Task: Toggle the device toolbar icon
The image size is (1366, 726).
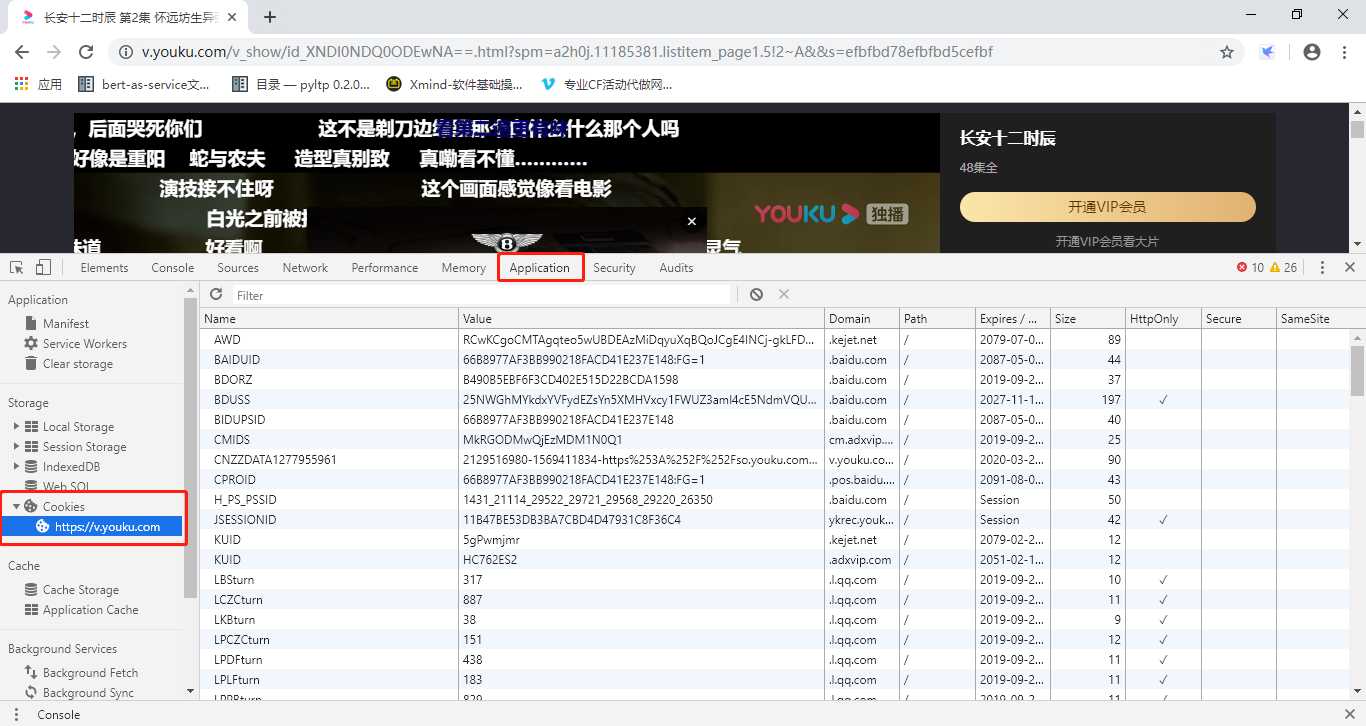Action: tap(43, 268)
